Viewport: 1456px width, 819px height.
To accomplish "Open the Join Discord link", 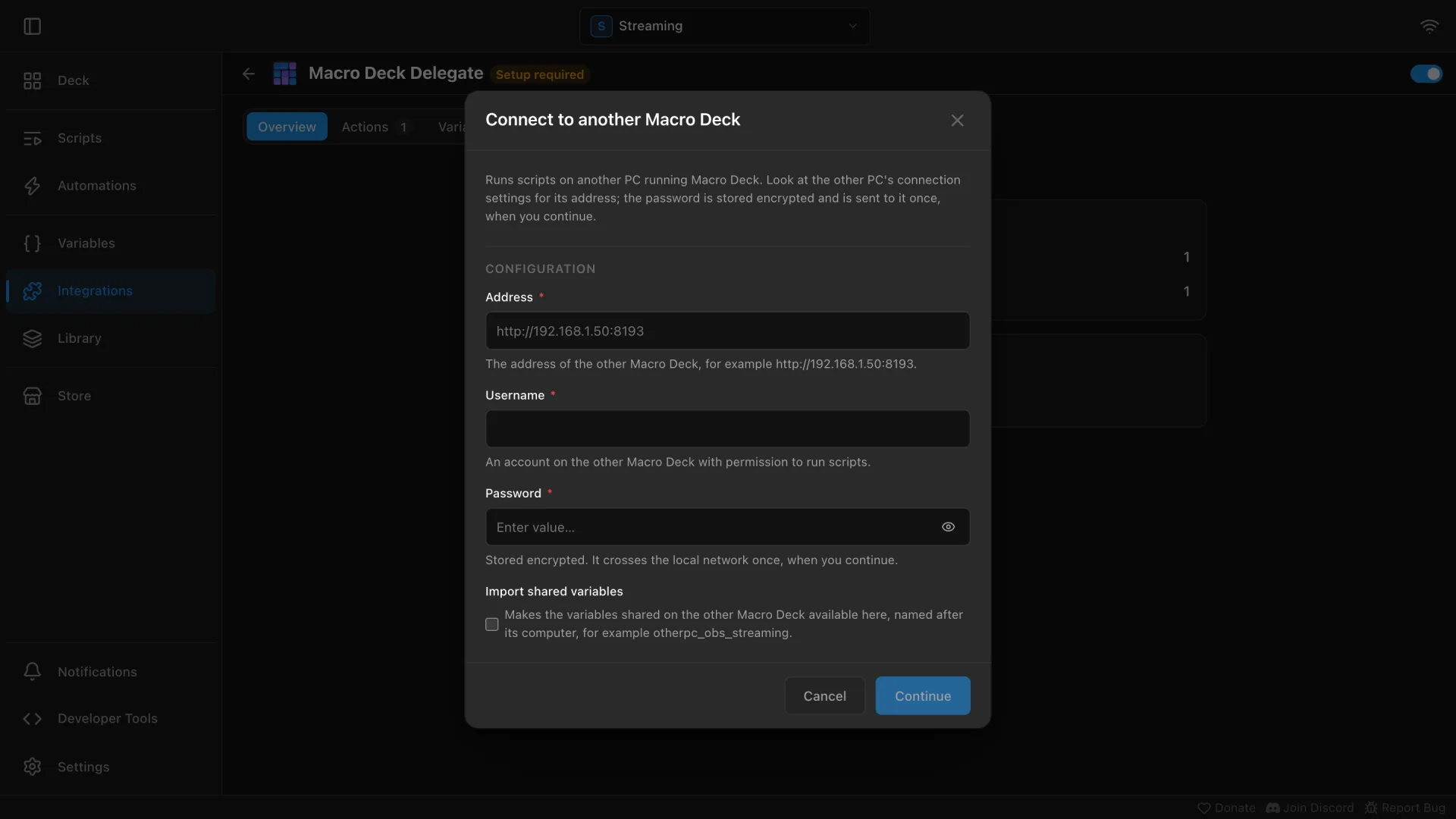I will (x=1310, y=808).
